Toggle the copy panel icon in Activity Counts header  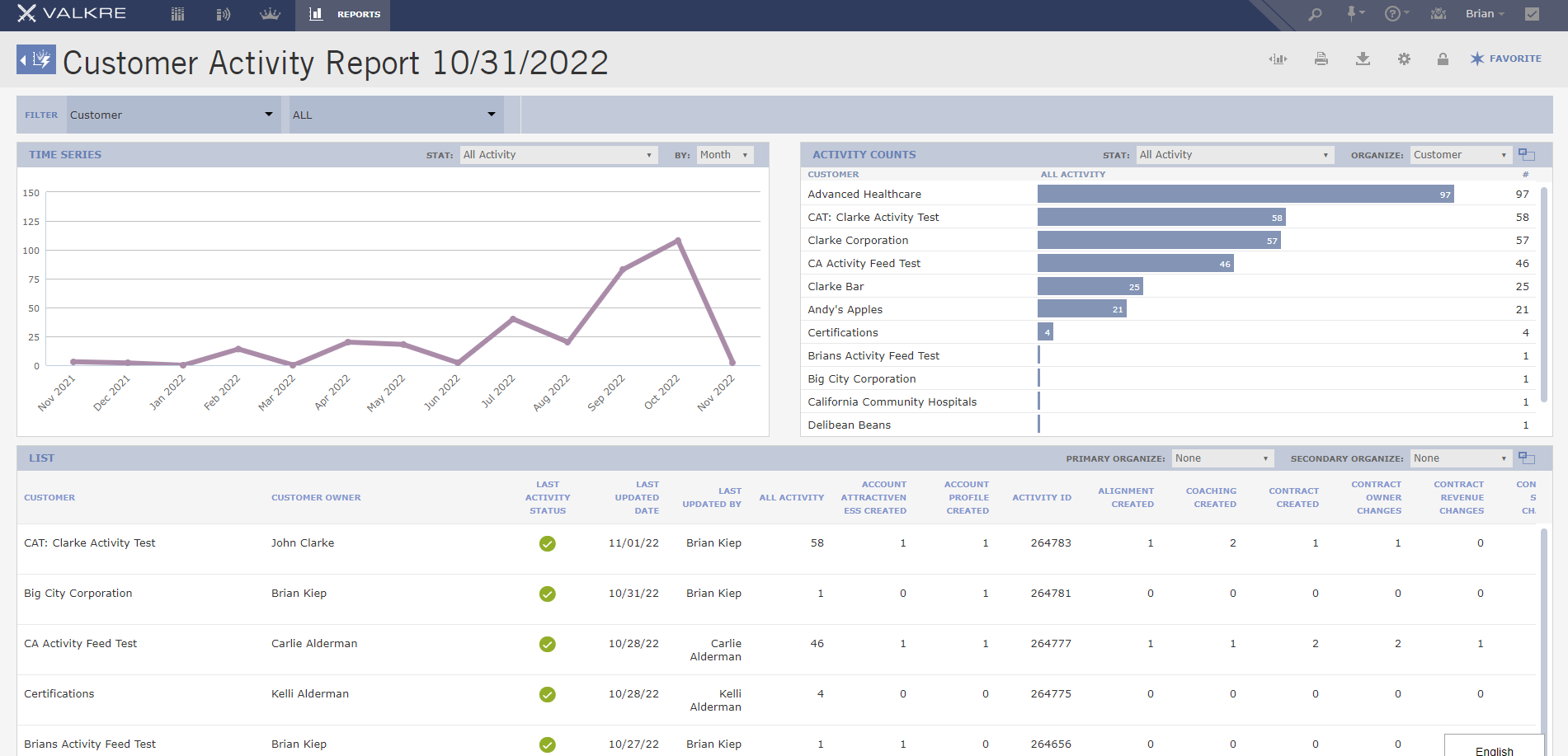click(1526, 154)
